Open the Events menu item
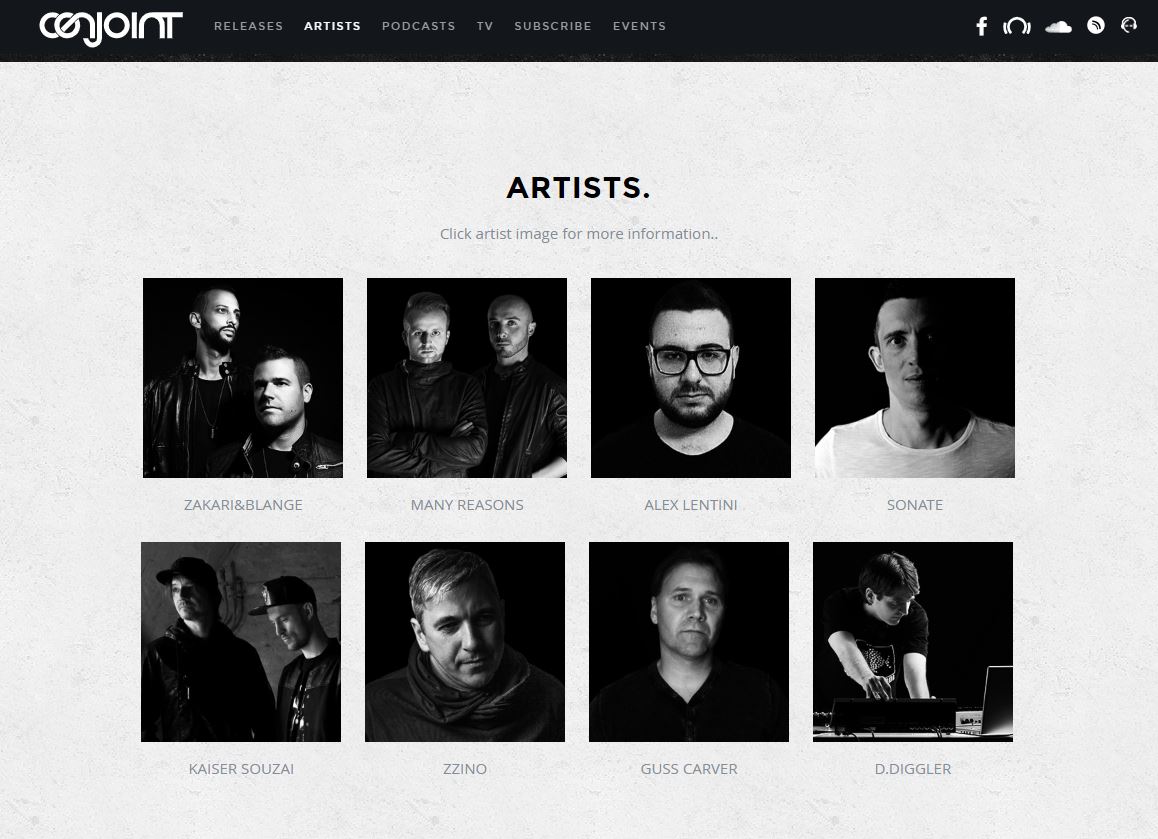The image size is (1158, 839). coord(640,26)
